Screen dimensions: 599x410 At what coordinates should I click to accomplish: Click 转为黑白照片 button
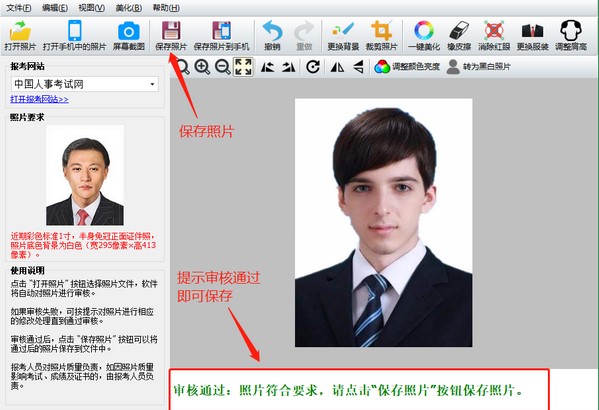click(x=478, y=67)
